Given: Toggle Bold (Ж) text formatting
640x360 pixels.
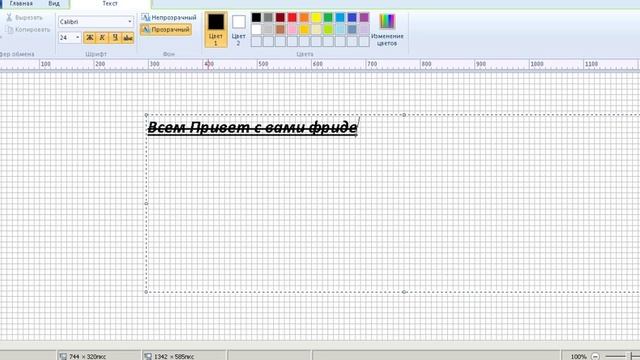Looking at the screenshot, I should point(89,38).
